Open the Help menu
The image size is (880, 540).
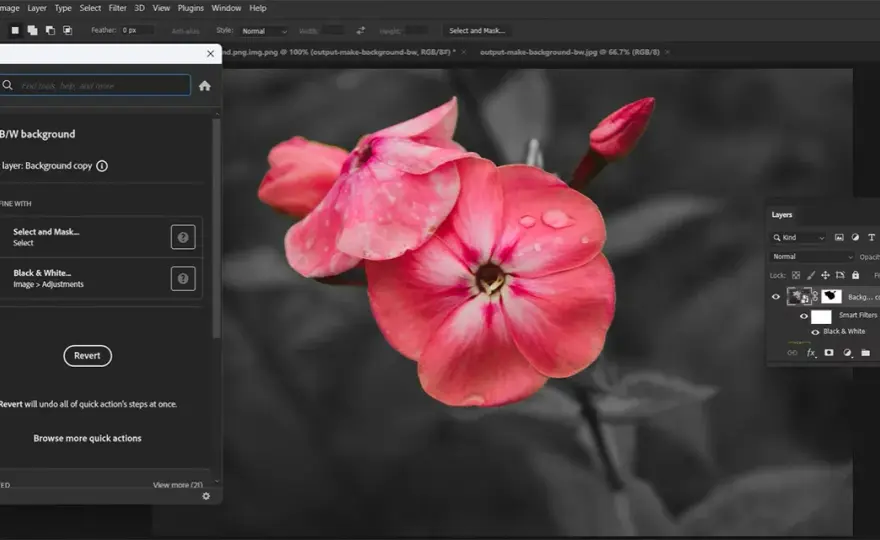tap(258, 8)
